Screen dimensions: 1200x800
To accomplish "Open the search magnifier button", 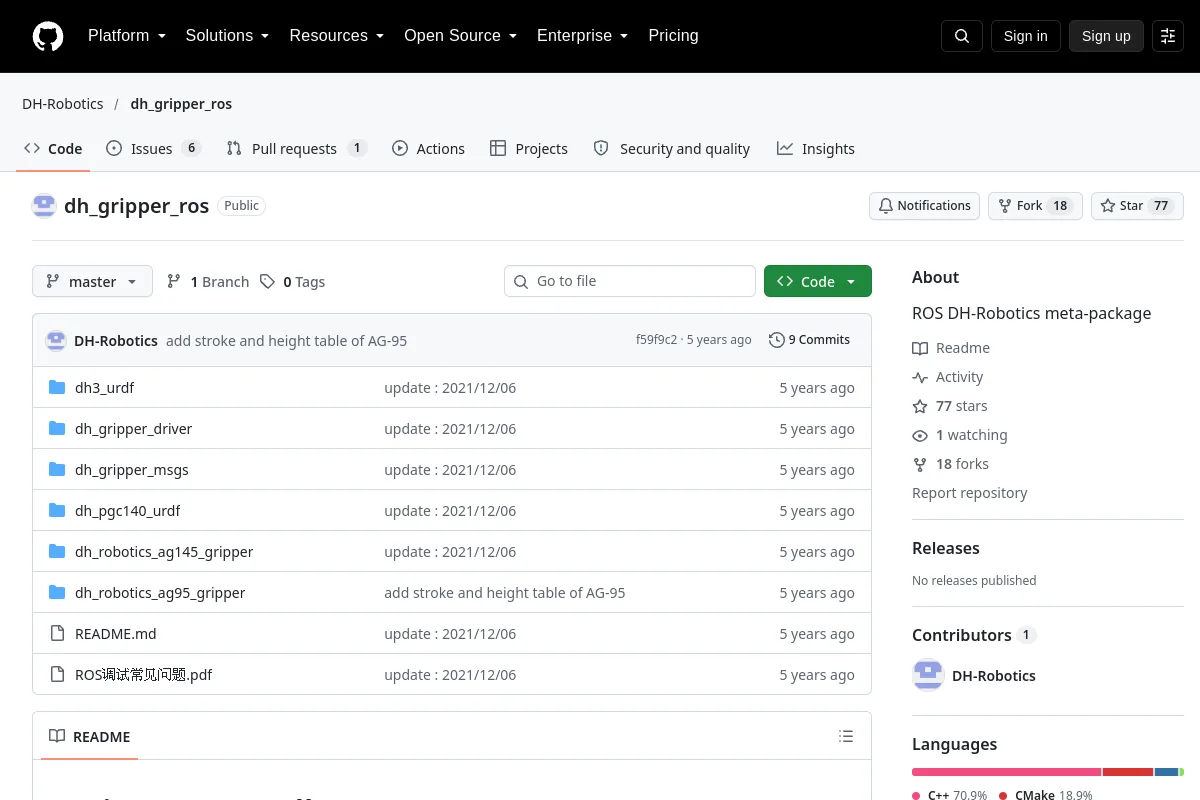I will [x=962, y=36].
